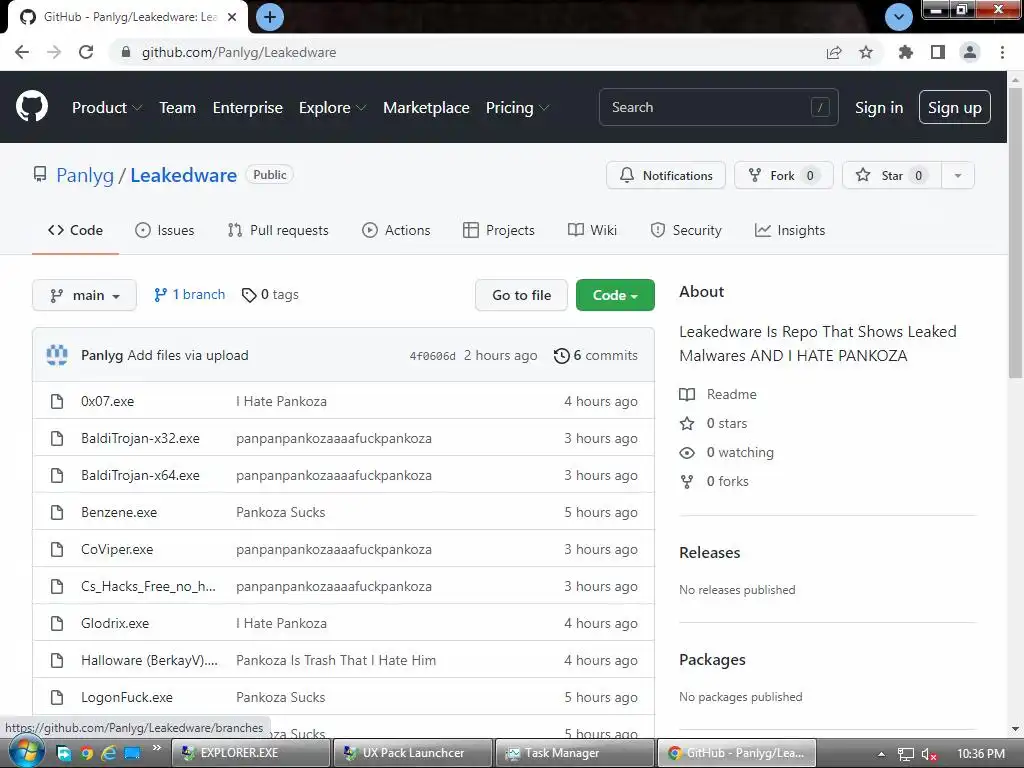The image size is (1024, 768).
Task: Open the Chrome extensions puzzle icon
Action: pyautogui.click(x=905, y=52)
